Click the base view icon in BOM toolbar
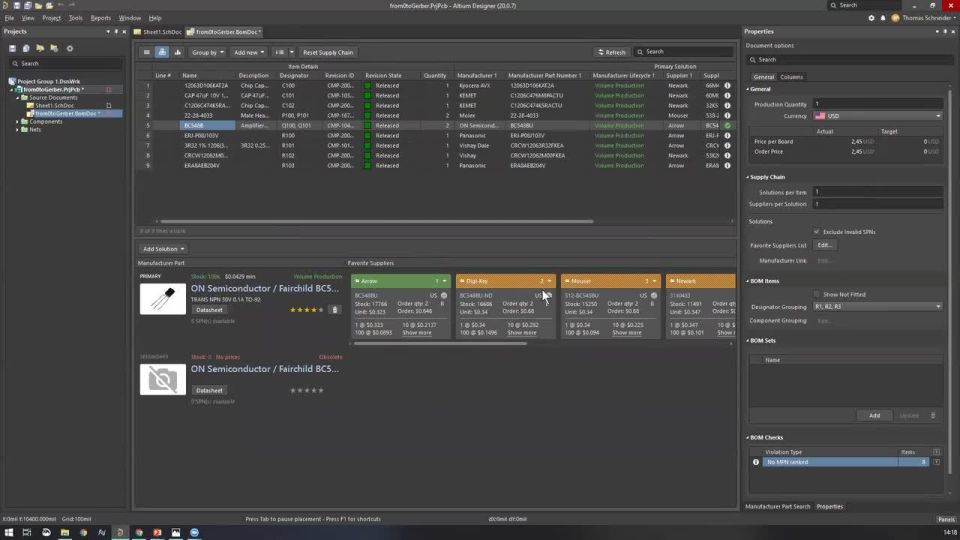Image resolution: width=960 pixels, height=540 pixels. (x=146, y=52)
